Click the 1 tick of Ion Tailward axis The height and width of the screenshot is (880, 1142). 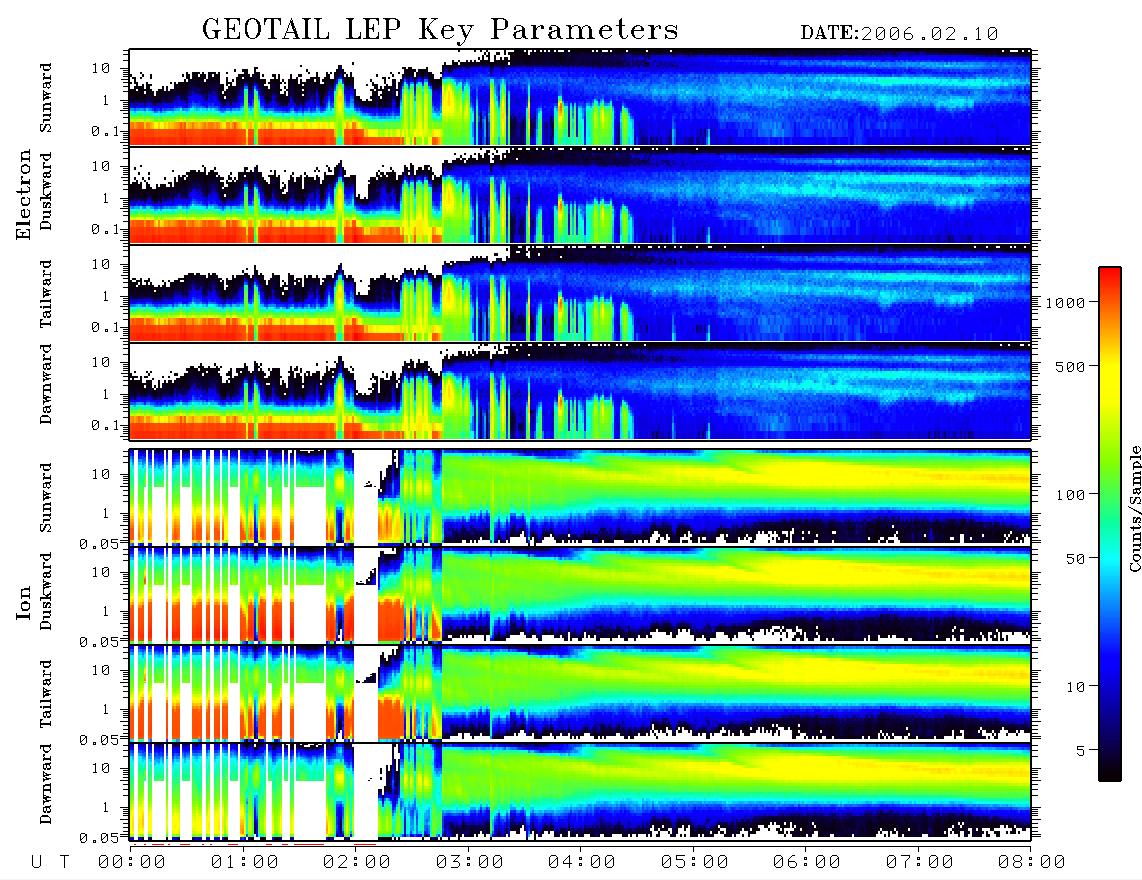click(x=106, y=709)
